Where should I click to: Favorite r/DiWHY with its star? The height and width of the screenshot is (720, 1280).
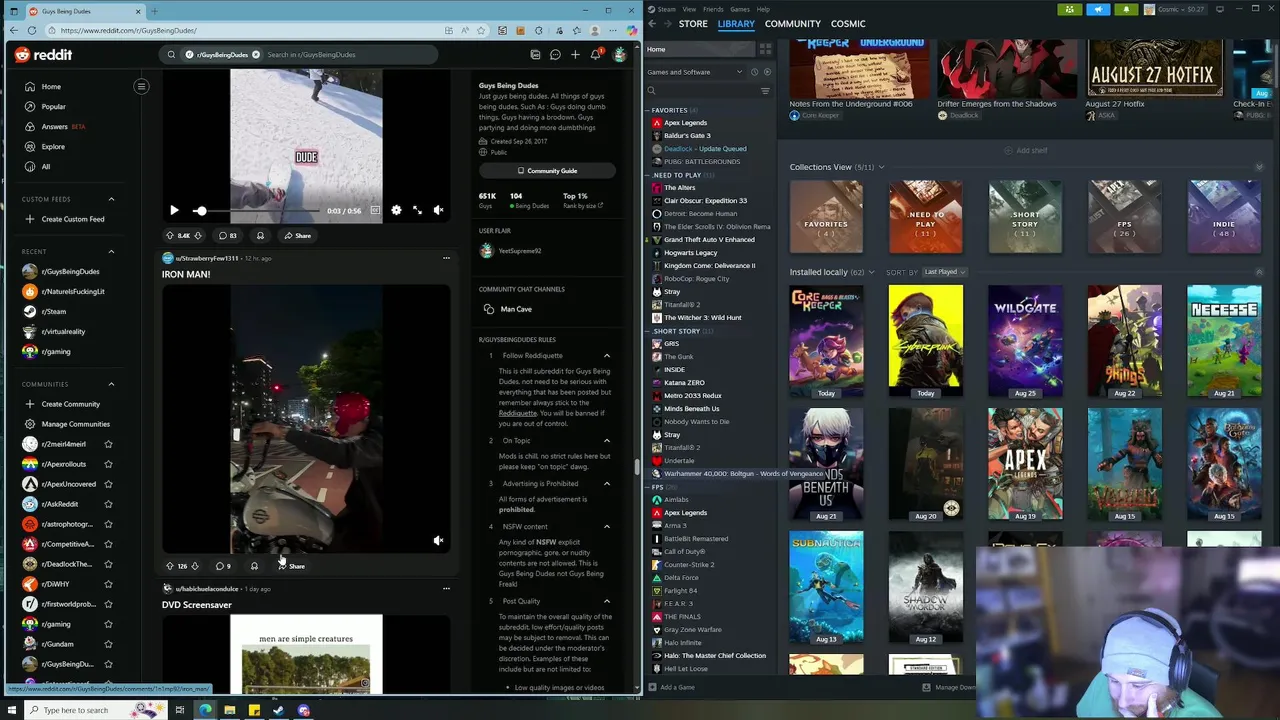(108, 584)
